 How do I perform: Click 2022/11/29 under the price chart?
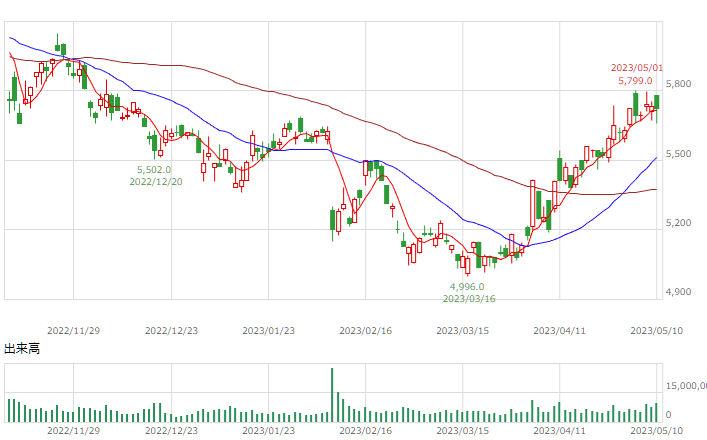pyautogui.click(x=73, y=331)
